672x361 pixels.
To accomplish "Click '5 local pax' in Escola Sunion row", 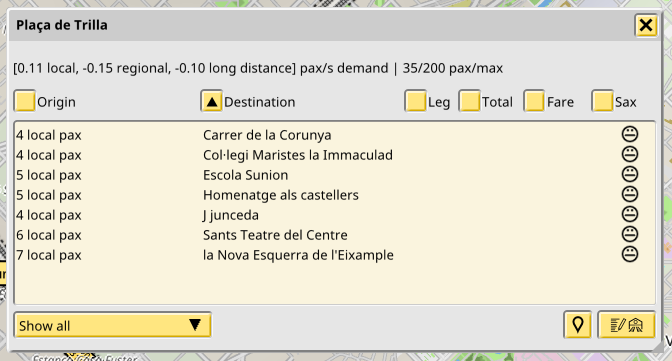I will click(x=49, y=175).
